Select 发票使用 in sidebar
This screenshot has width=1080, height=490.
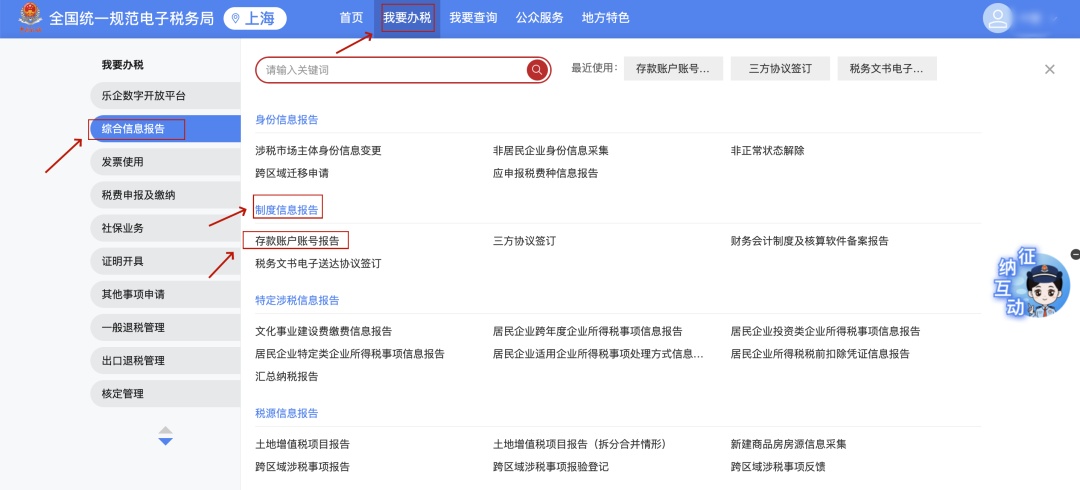[165, 162]
